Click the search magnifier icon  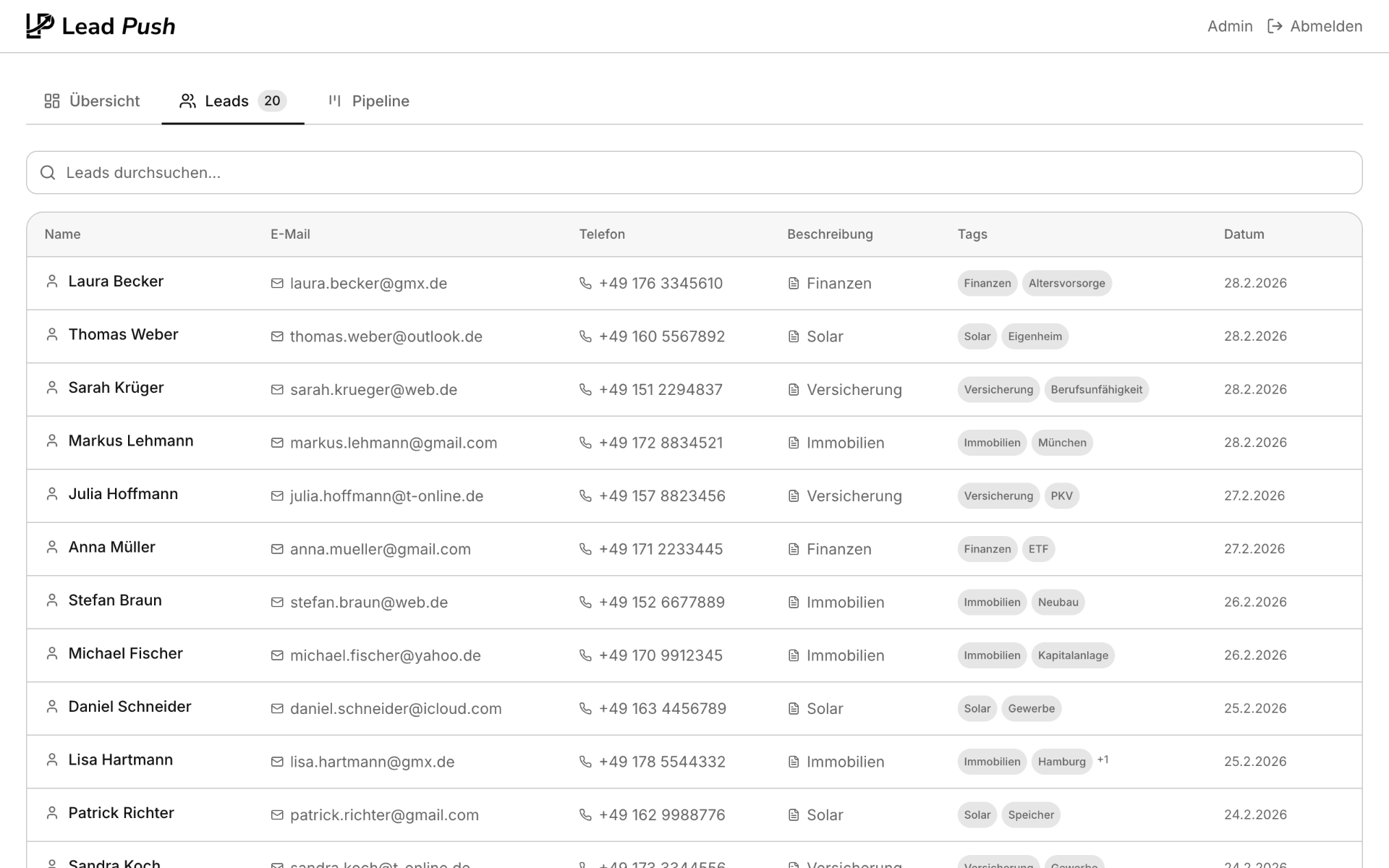click(x=48, y=172)
